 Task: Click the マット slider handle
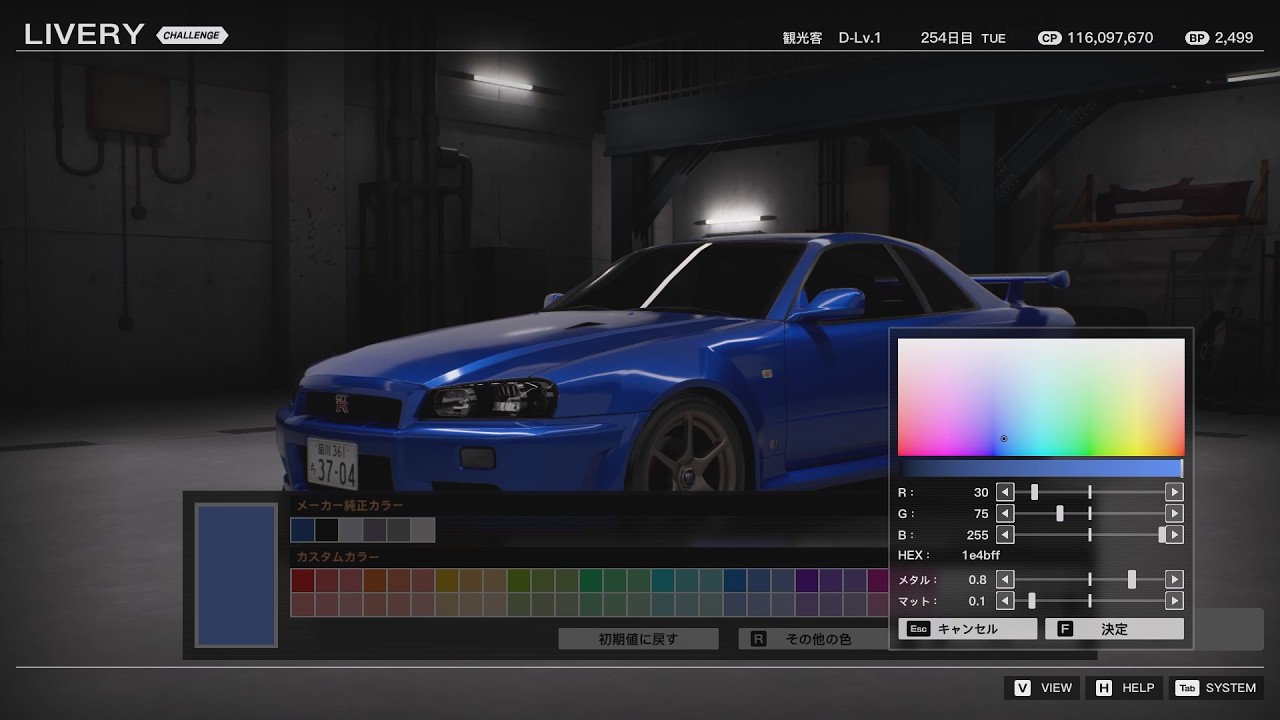[1032, 601]
